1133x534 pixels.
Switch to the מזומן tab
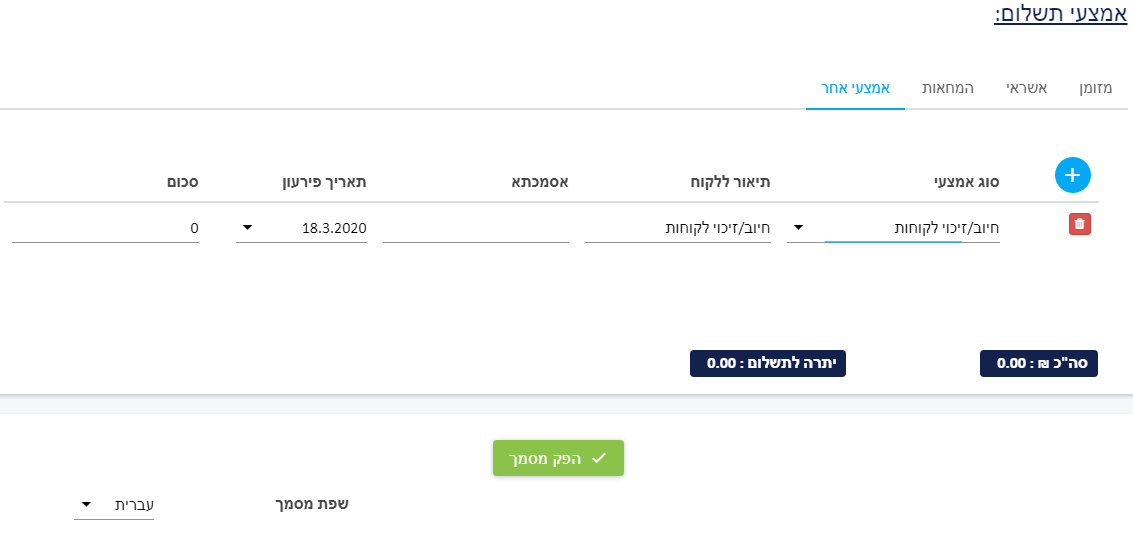1095,89
